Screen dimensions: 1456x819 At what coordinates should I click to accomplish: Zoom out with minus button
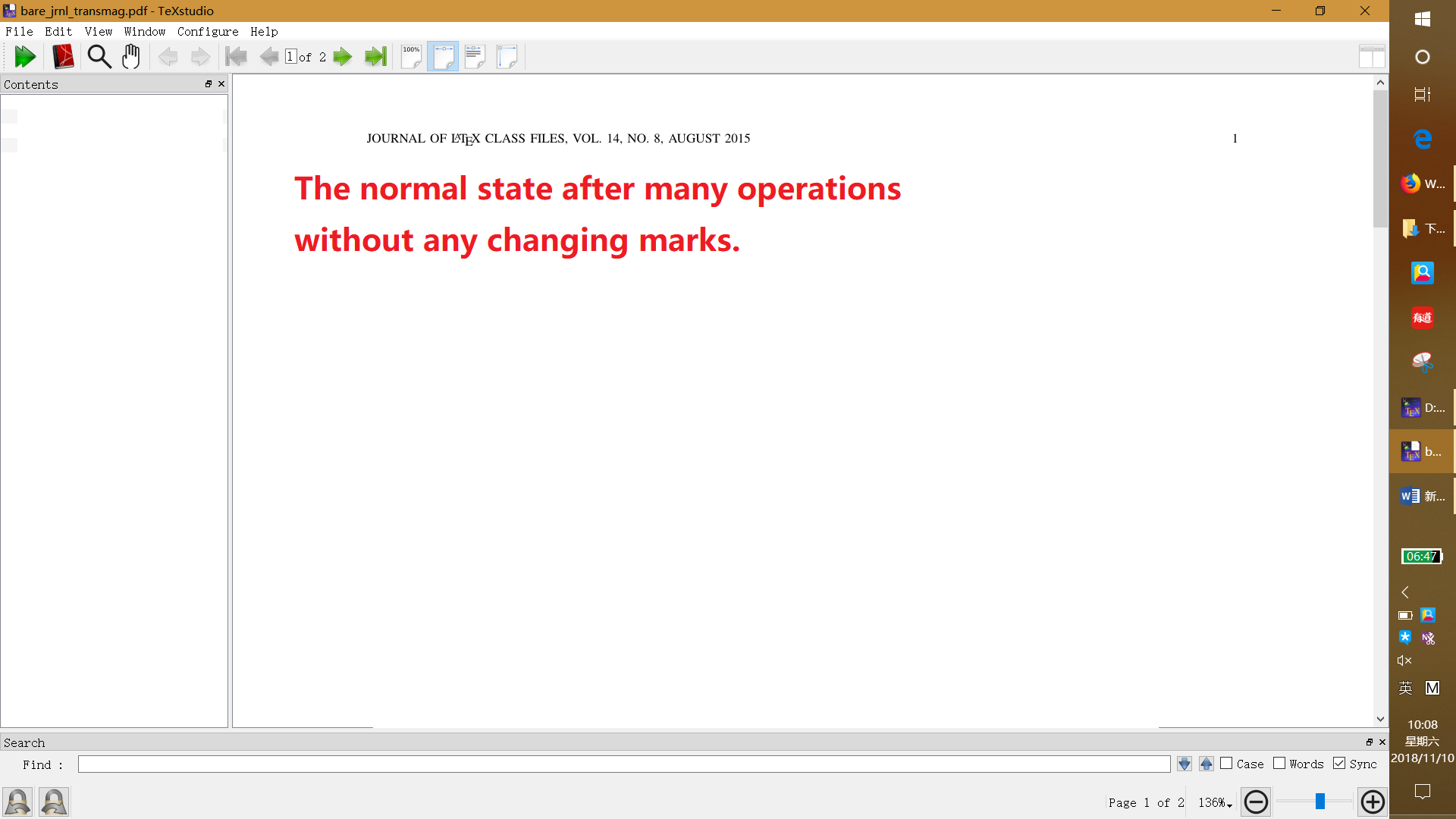coord(1256,802)
